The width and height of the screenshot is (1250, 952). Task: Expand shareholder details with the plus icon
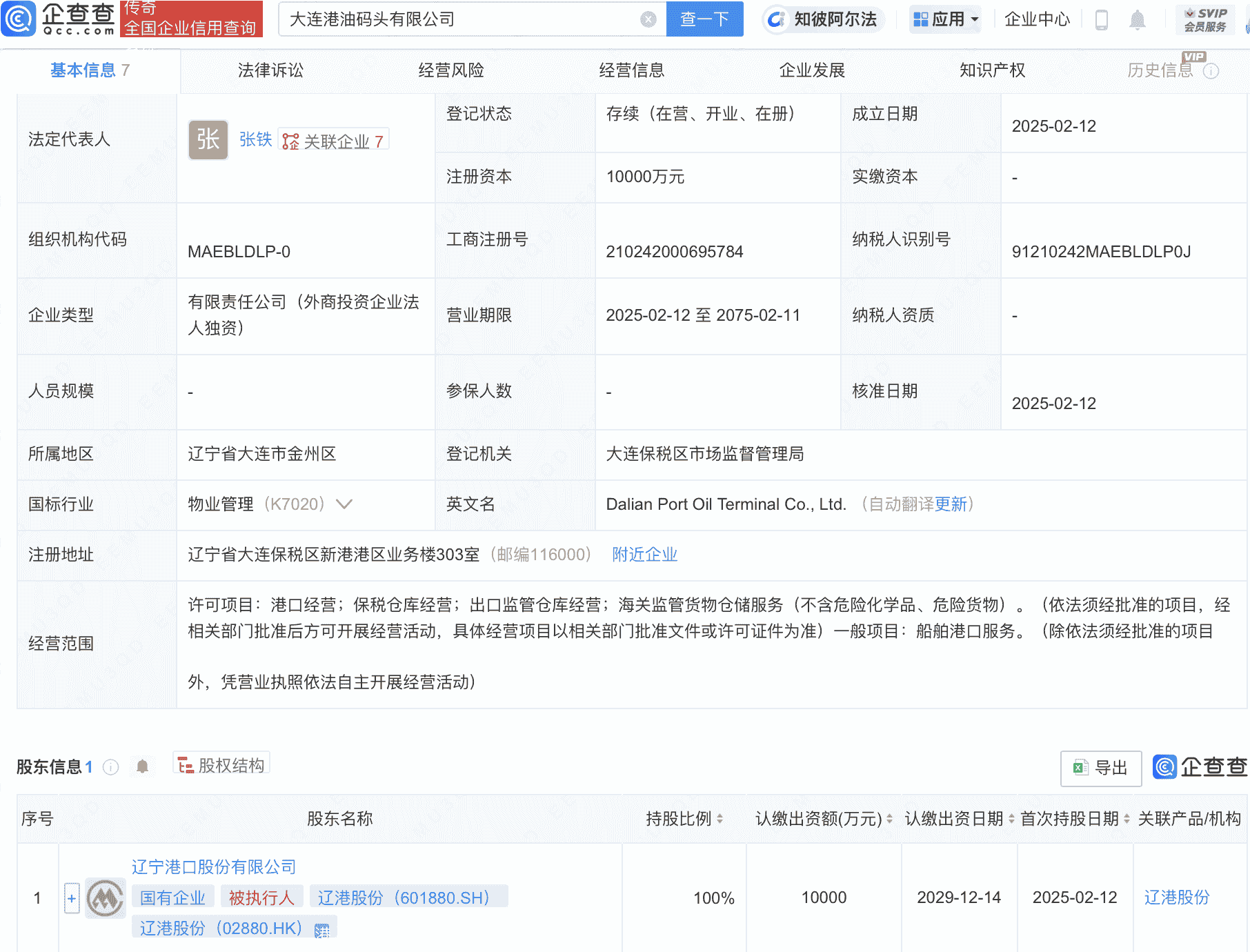click(x=72, y=898)
